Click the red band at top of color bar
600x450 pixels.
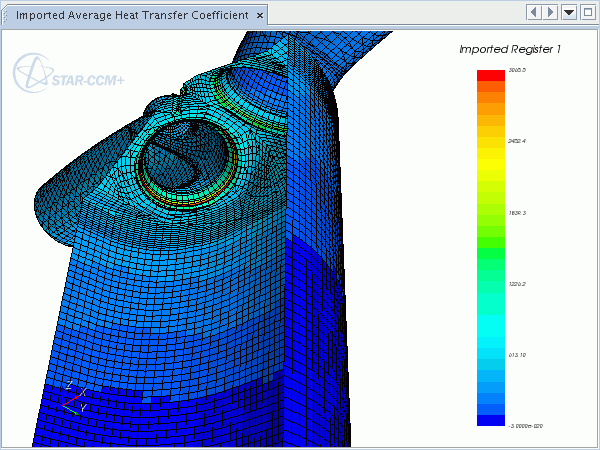pos(490,75)
